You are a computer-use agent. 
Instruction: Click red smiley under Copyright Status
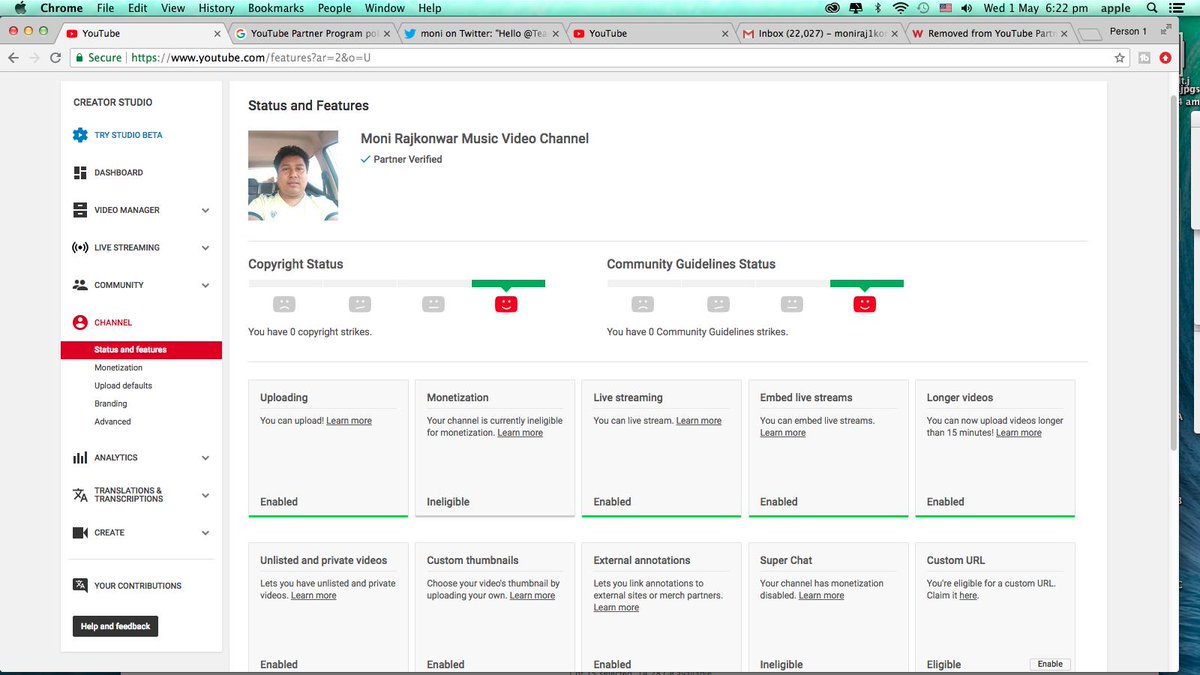[x=507, y=304]
